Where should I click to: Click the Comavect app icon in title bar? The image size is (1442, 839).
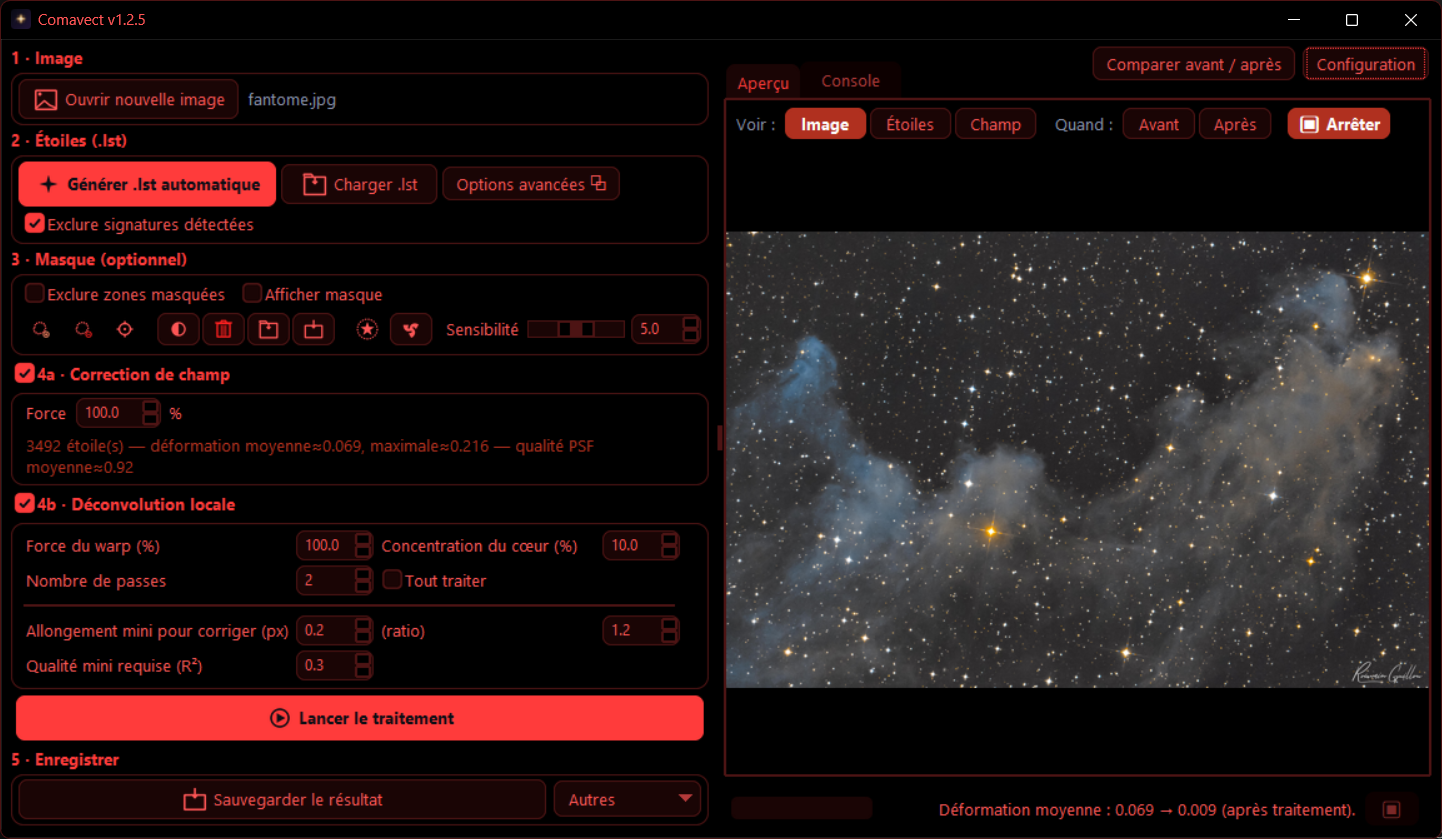pos(21,20)
